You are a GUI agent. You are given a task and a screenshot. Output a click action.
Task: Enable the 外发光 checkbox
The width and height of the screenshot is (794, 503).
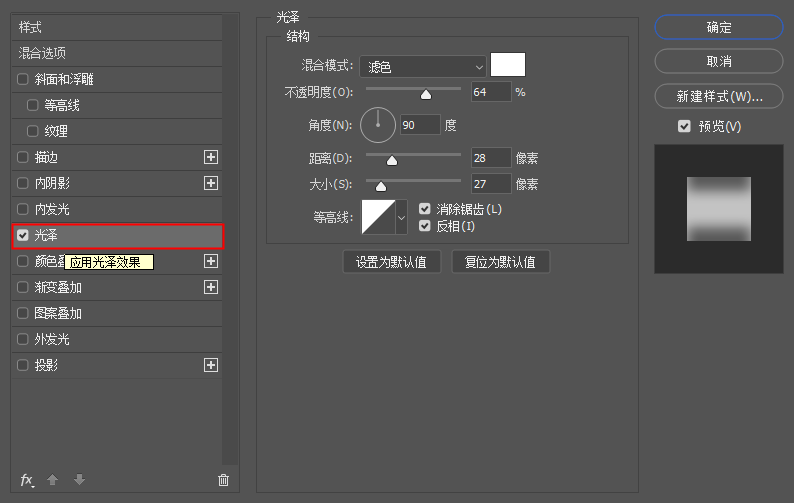(23, 339)
